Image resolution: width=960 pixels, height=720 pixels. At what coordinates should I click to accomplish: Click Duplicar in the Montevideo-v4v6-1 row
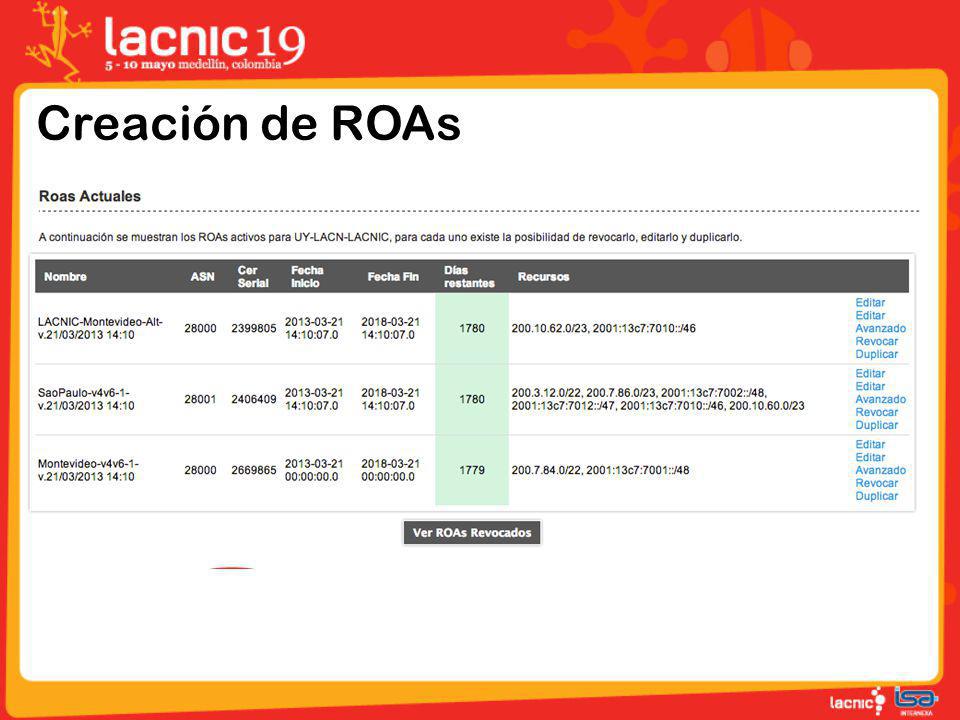876,496
